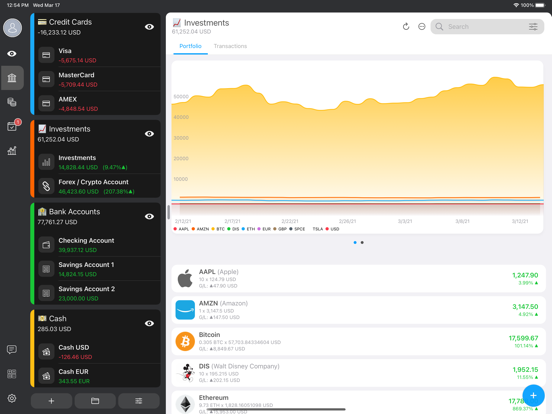Select the Visa card account

pyautogui.click(x=98, y=55)
